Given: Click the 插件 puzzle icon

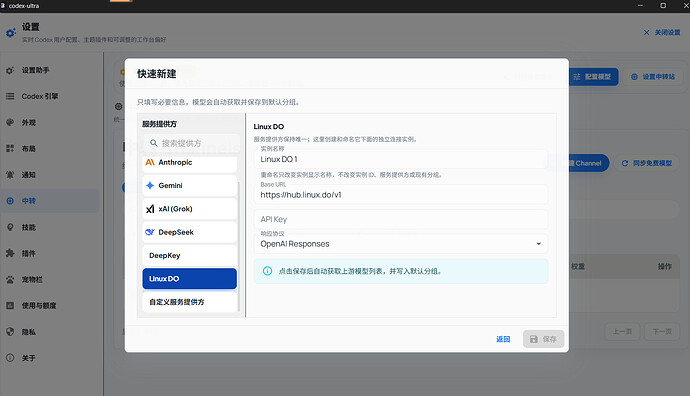Looking at the screenshot, I should 10,253.
